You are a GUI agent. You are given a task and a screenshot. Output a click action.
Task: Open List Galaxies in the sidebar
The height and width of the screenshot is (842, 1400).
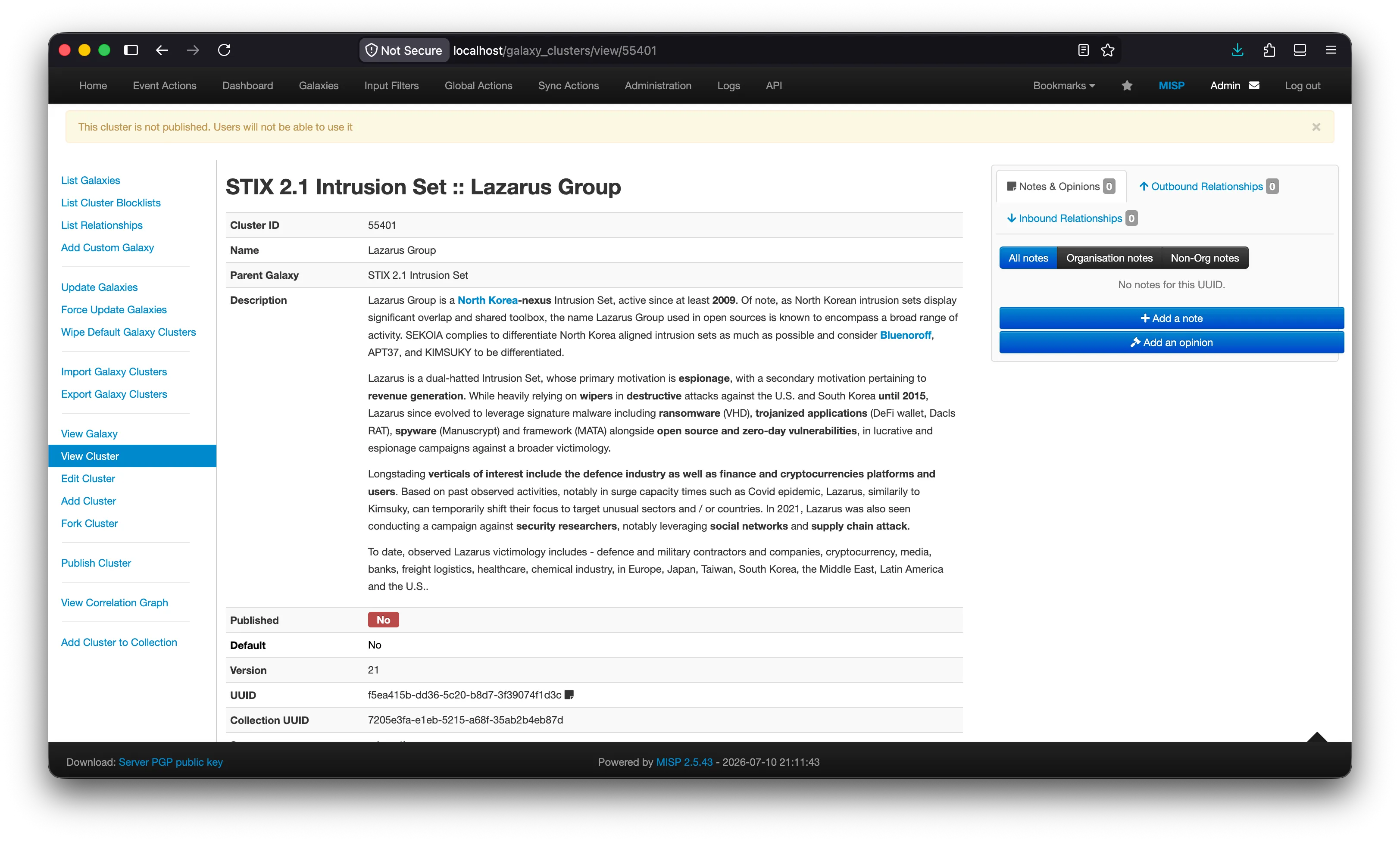[90, 181]
